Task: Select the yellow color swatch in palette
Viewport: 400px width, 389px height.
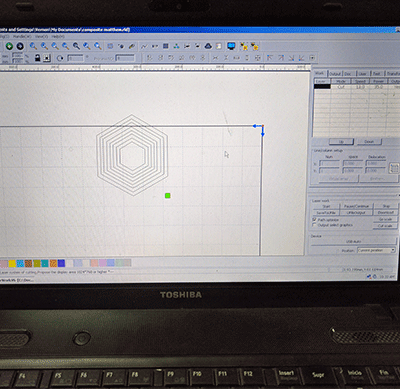Action: pos(12,264)
